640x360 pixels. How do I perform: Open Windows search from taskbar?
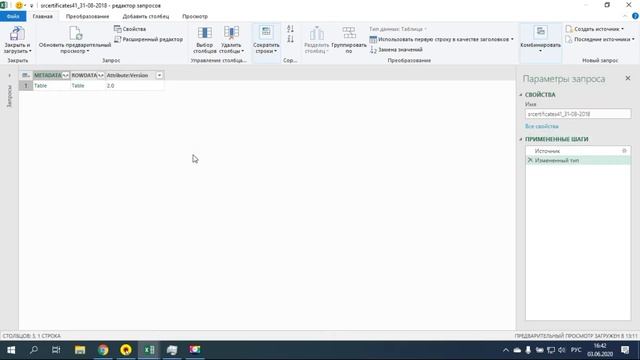tap(34, 350)
